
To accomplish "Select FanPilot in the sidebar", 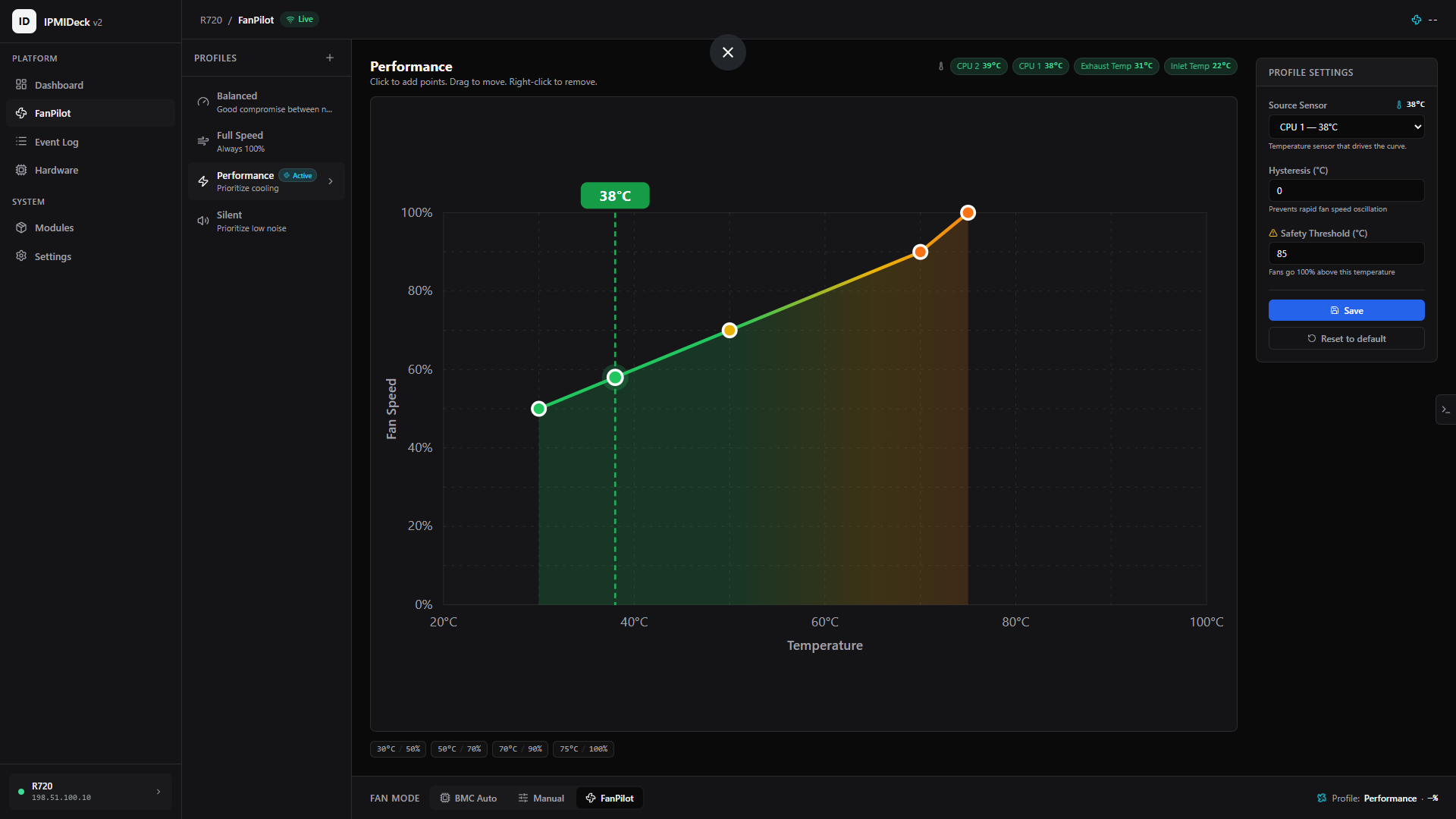I will point(90,113).
